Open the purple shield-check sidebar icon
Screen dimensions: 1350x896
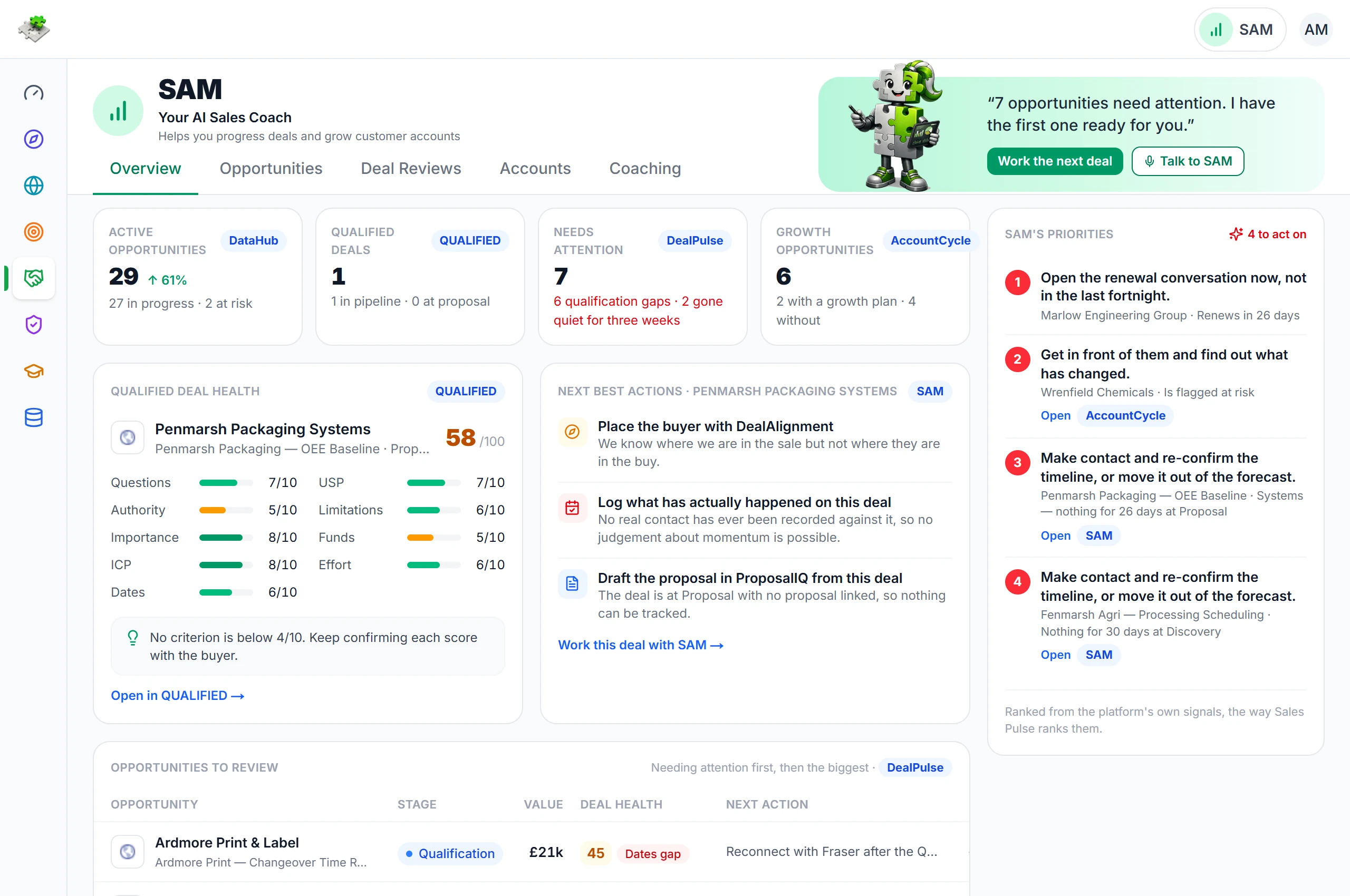pos(33,325)
